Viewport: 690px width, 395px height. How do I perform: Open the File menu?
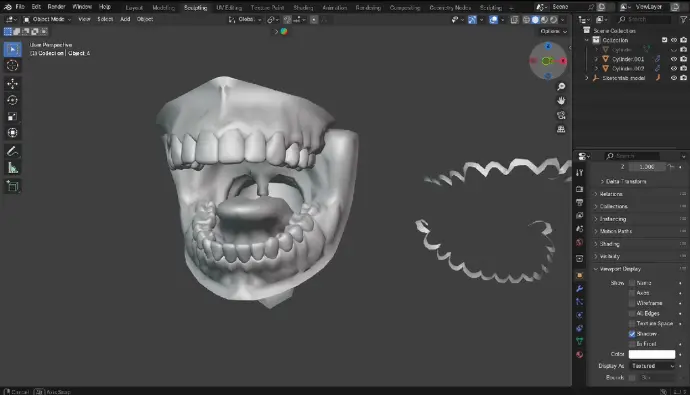(20, 7)
